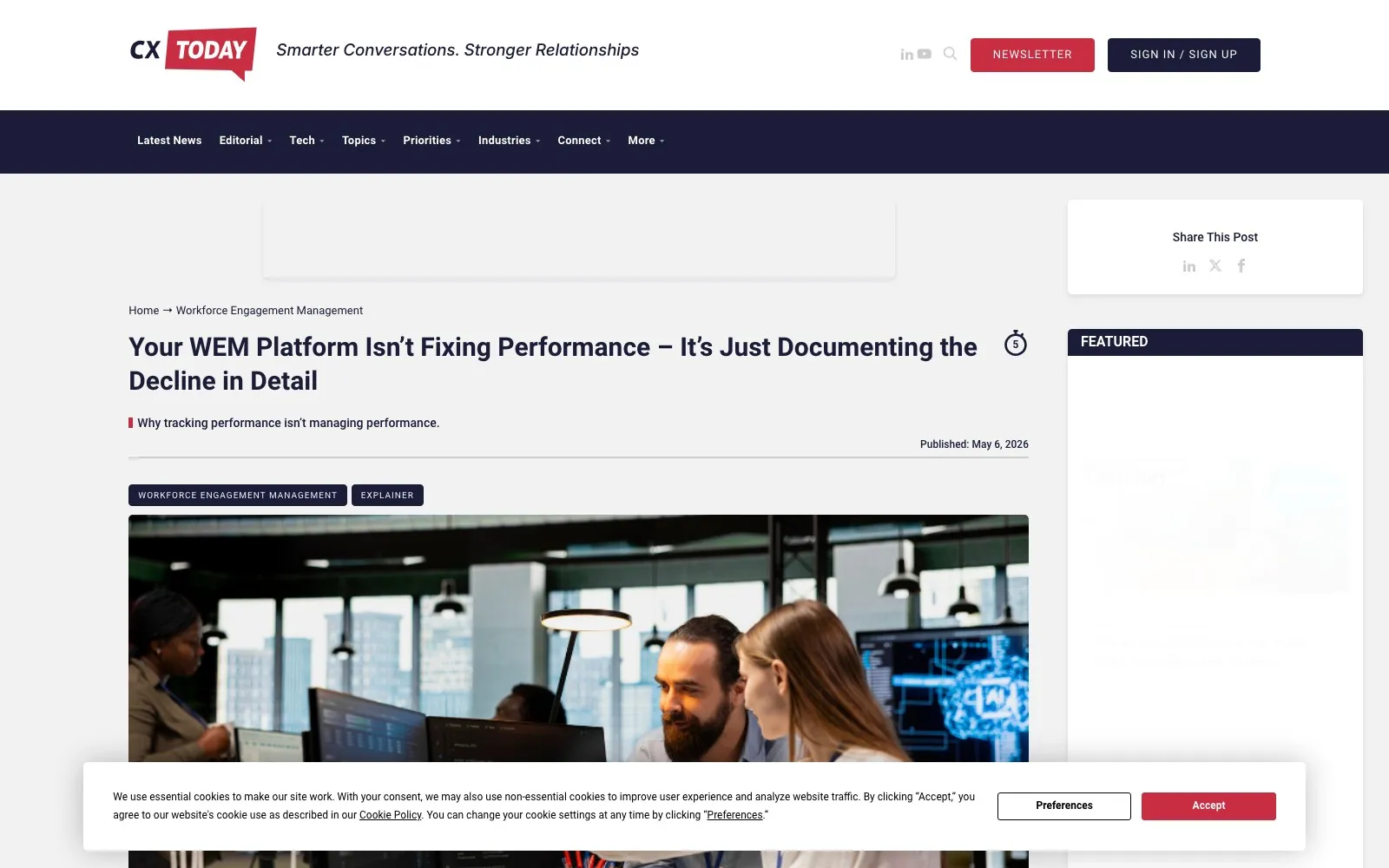1389x868 pixels.
Task: Expand the More menu
Action: 647,141
